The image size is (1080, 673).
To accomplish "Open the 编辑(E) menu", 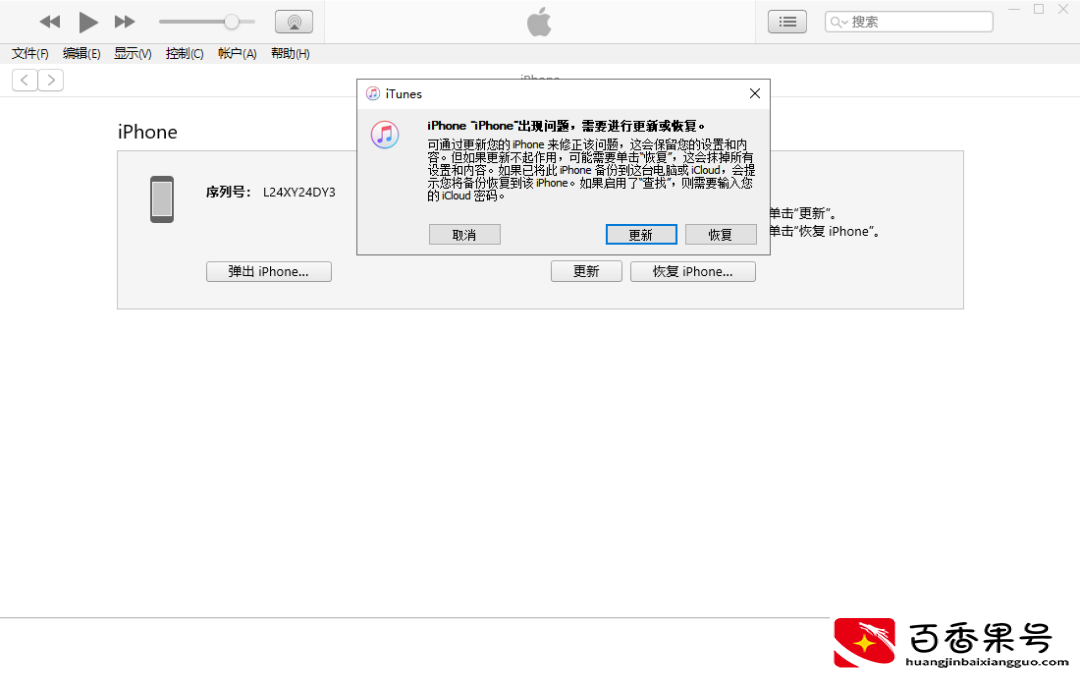I will tap(81, 54).
